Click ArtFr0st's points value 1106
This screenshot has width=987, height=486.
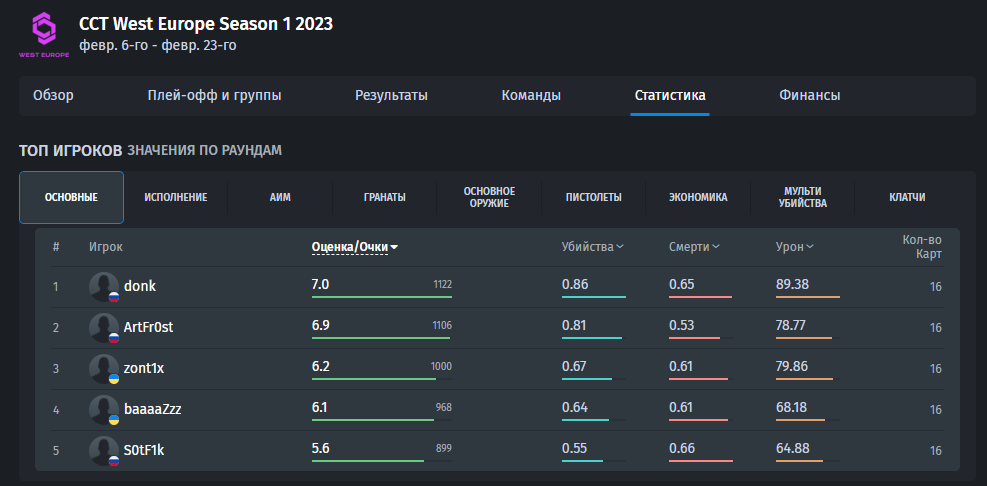(x=443, y=325)
